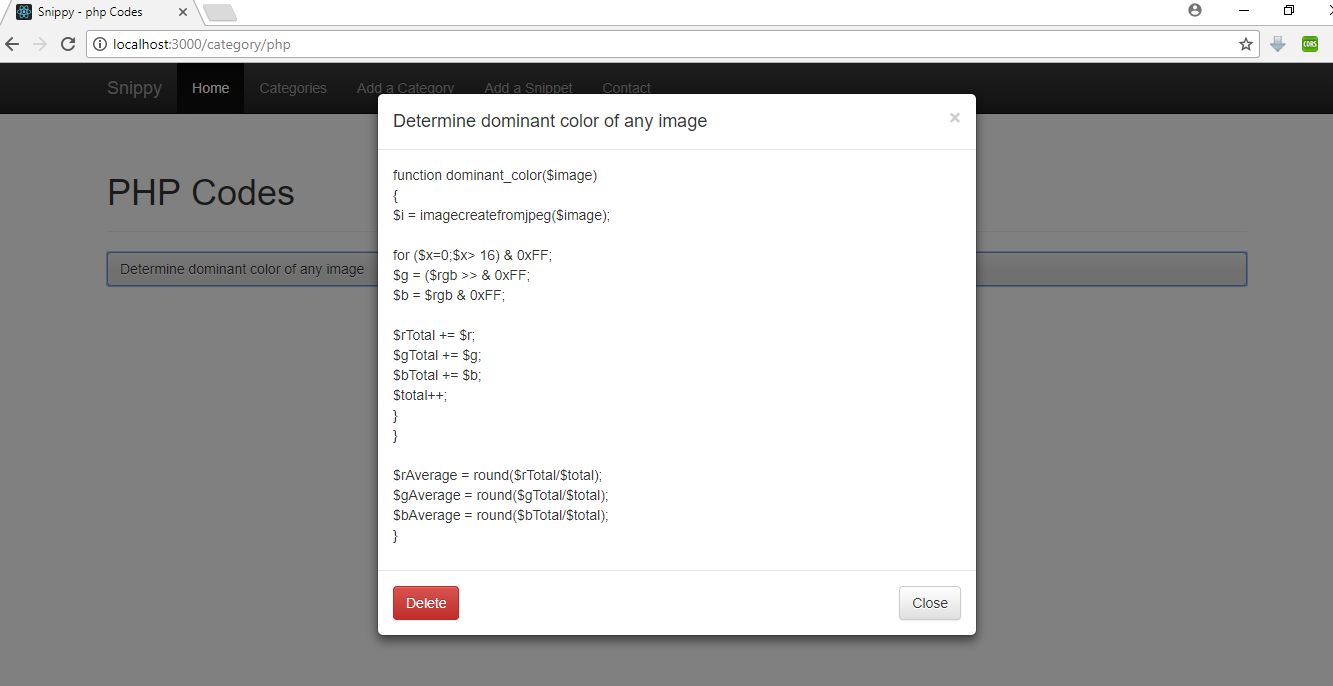This screenshot has height=686, width=1333.
Task: Reload the page with refresh icon
Action: [x=68, y=44]
